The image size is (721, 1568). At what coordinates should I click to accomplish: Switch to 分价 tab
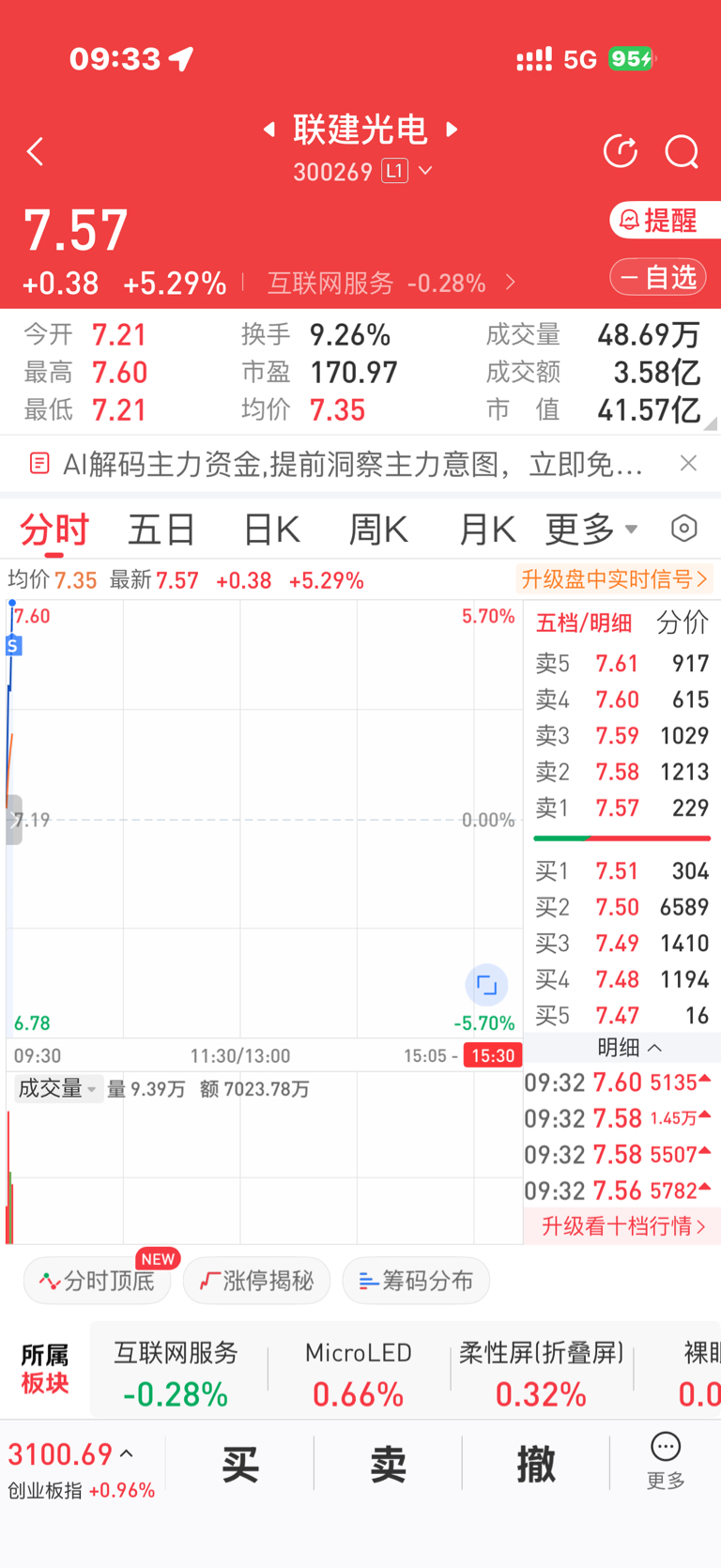coord(683,623)
